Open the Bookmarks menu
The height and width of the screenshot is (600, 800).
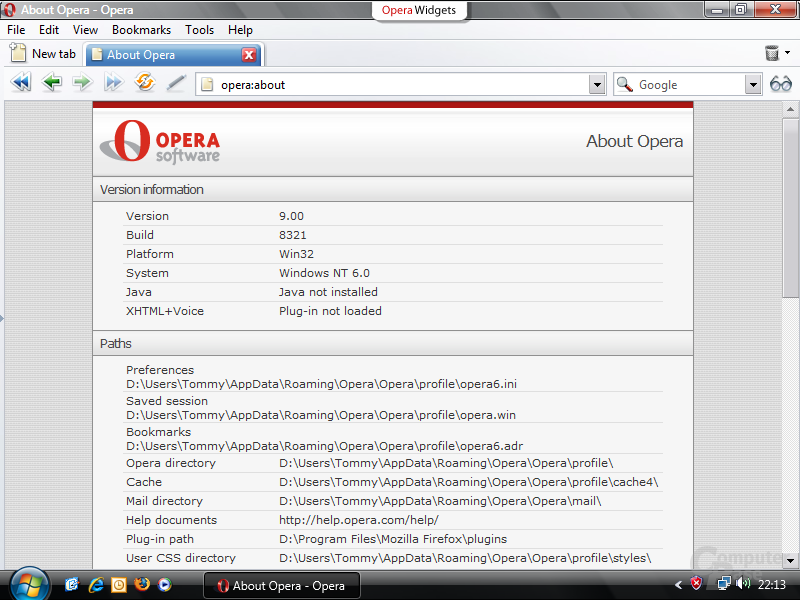[141, 30]
